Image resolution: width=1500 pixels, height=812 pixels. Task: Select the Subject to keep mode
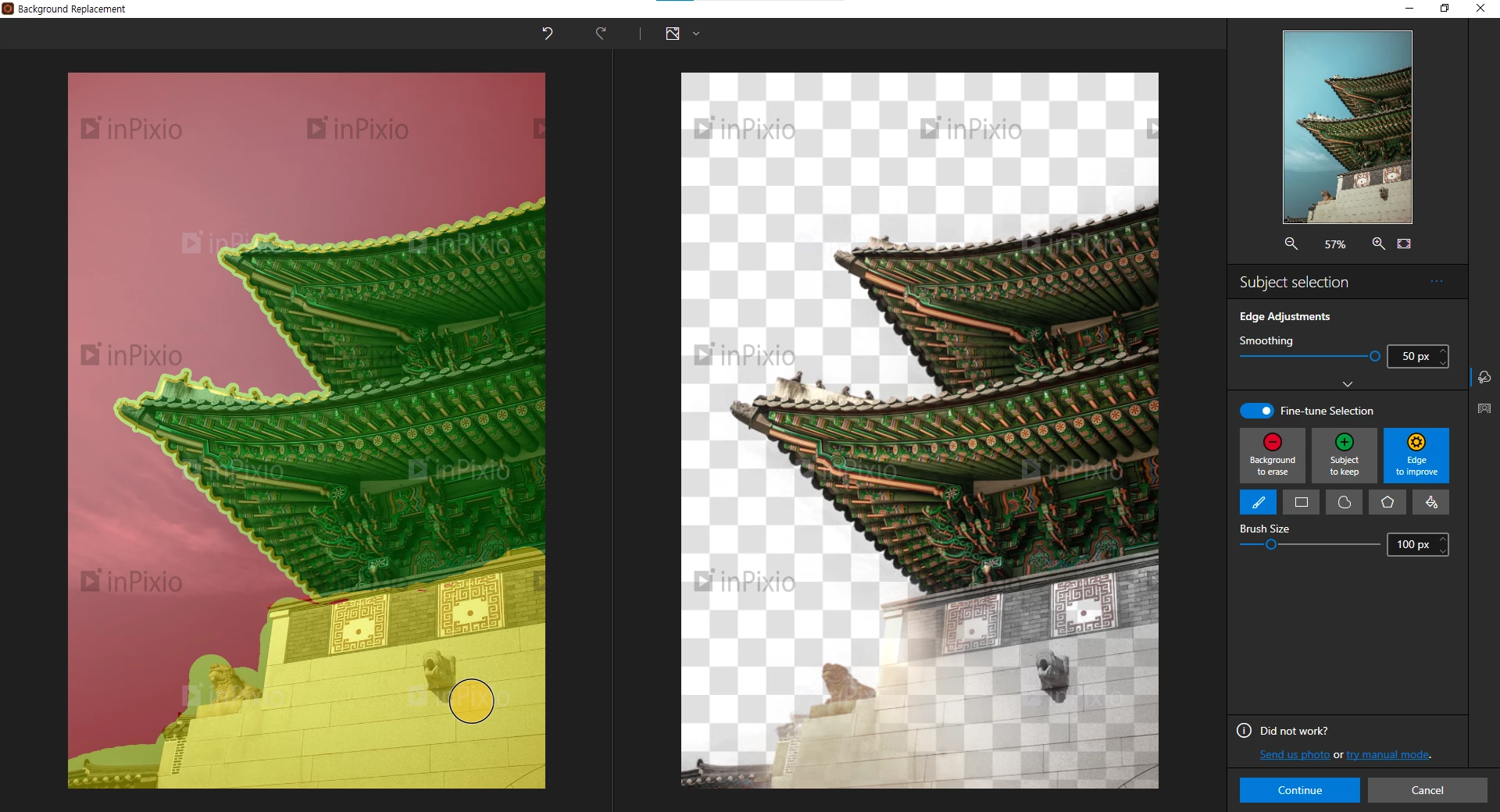click(x=1344, y=455)
